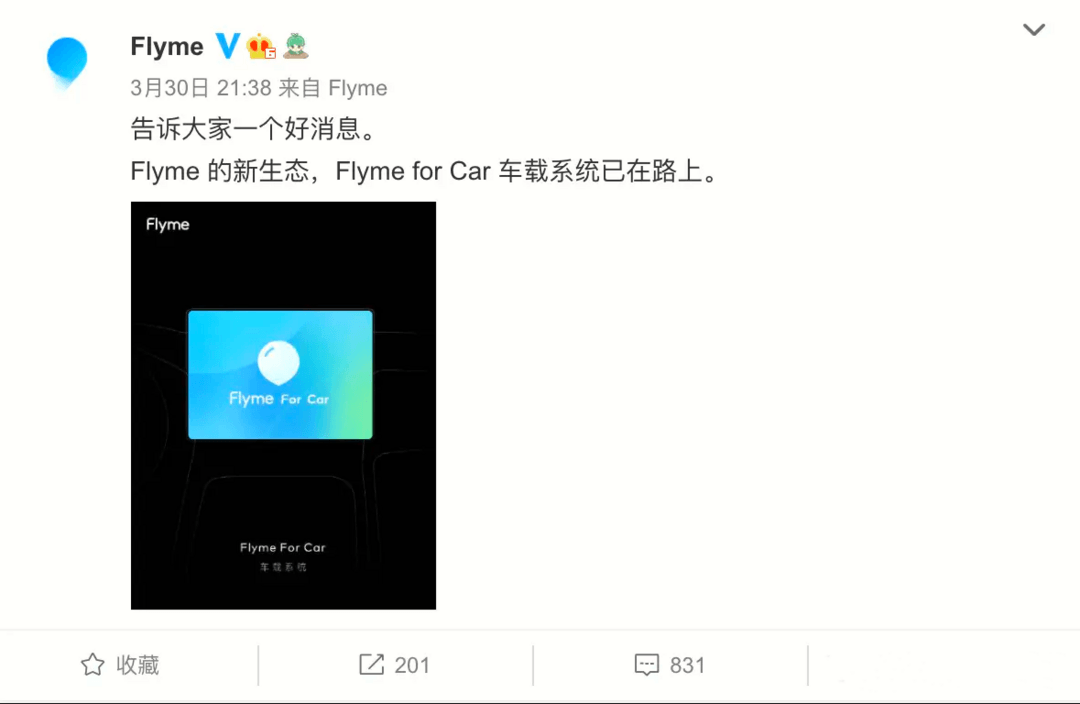Expand the post options chevron menu
This screenshot has width=1080, height=704.
coord(1034,30)
